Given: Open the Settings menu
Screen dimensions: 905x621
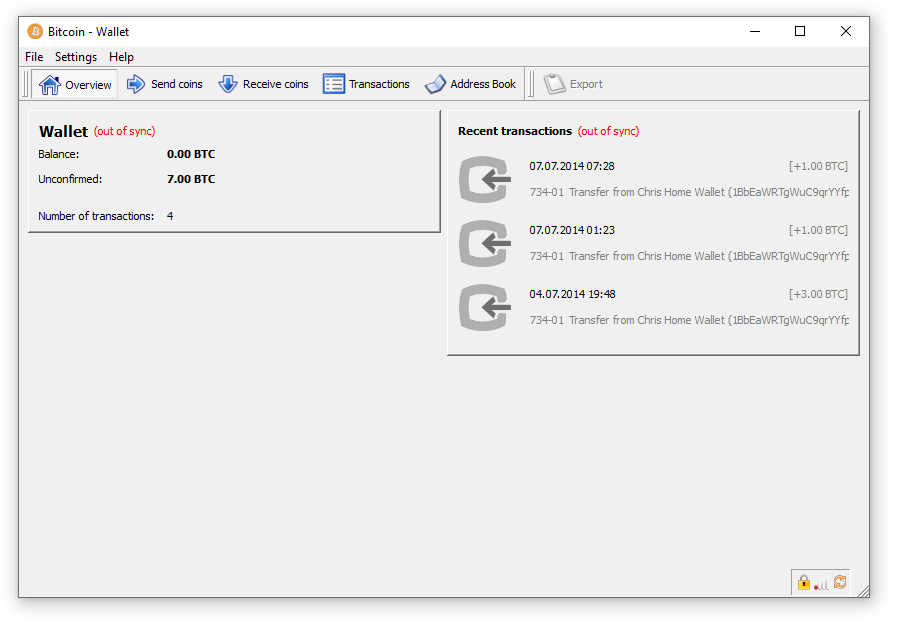Looking at the screenshot, I should (x=76, y=57).
